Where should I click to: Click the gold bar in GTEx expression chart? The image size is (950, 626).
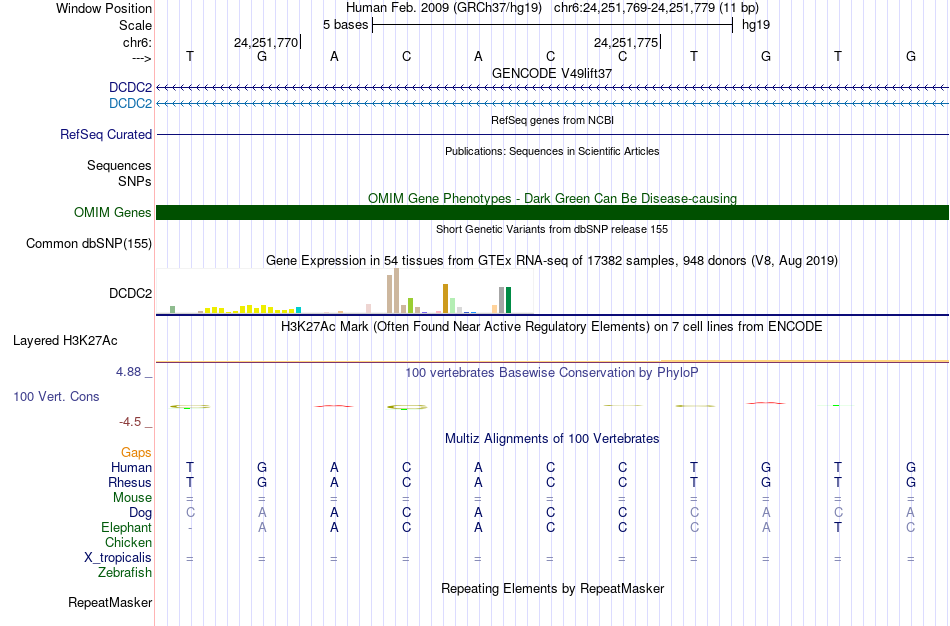[x=445, y=298]
